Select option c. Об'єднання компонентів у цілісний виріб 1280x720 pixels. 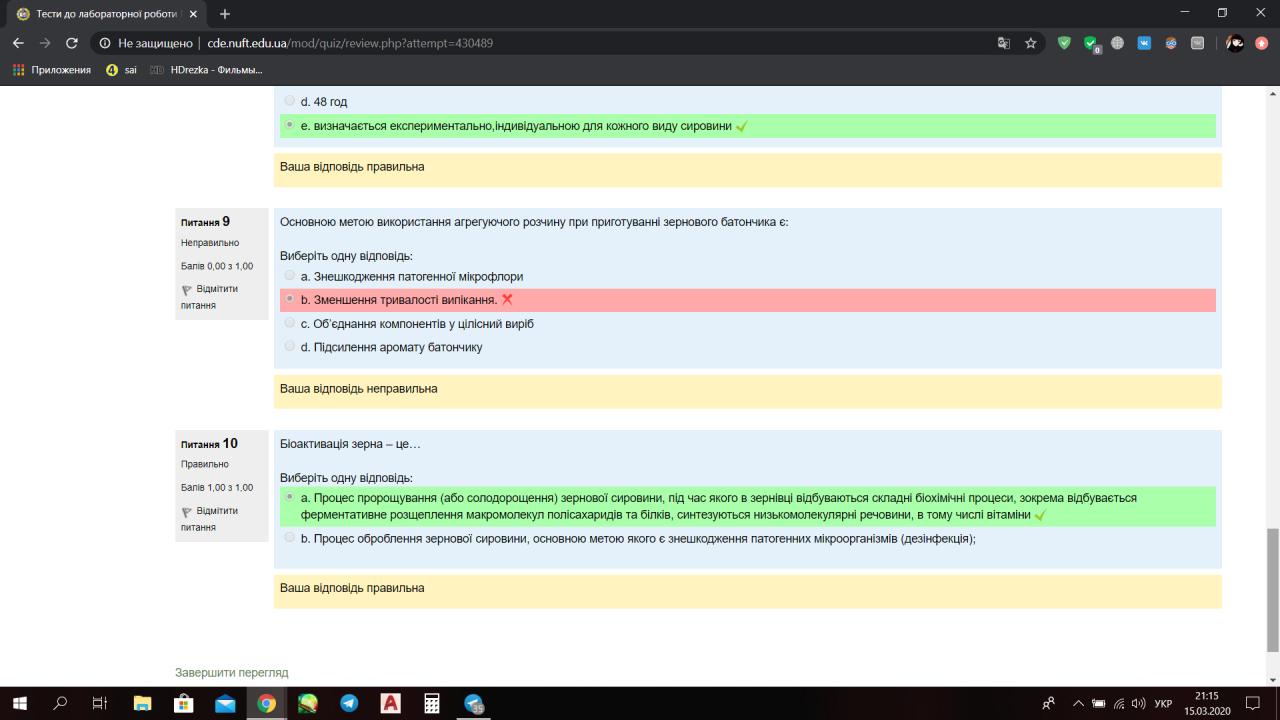[x=290, y=324]
